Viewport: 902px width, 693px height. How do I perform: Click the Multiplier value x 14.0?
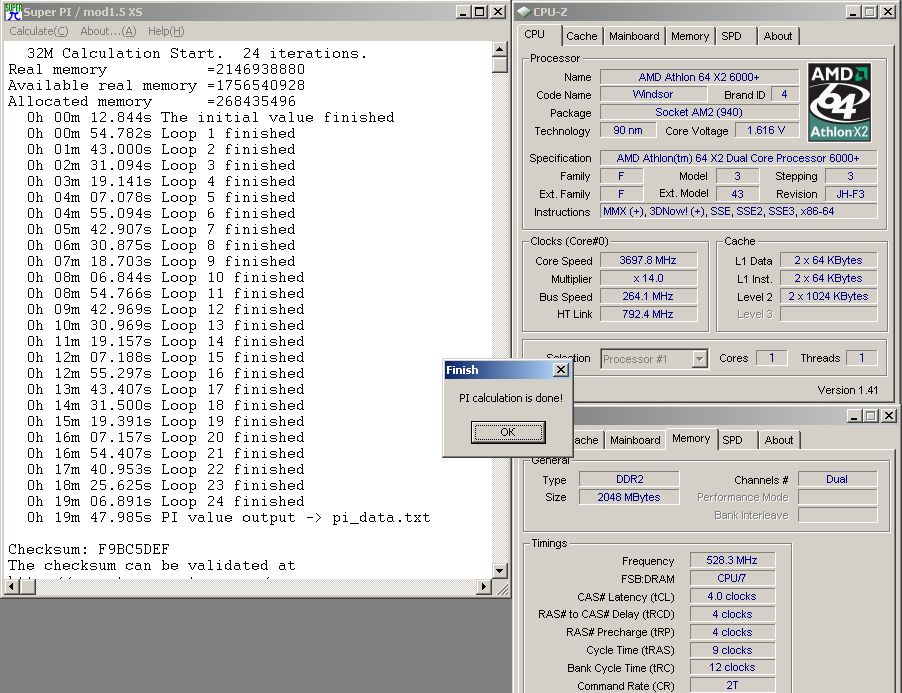[648, 278]
